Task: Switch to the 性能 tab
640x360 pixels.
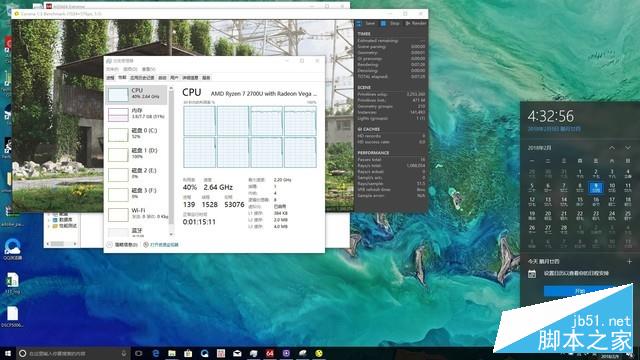Action: 122,78
